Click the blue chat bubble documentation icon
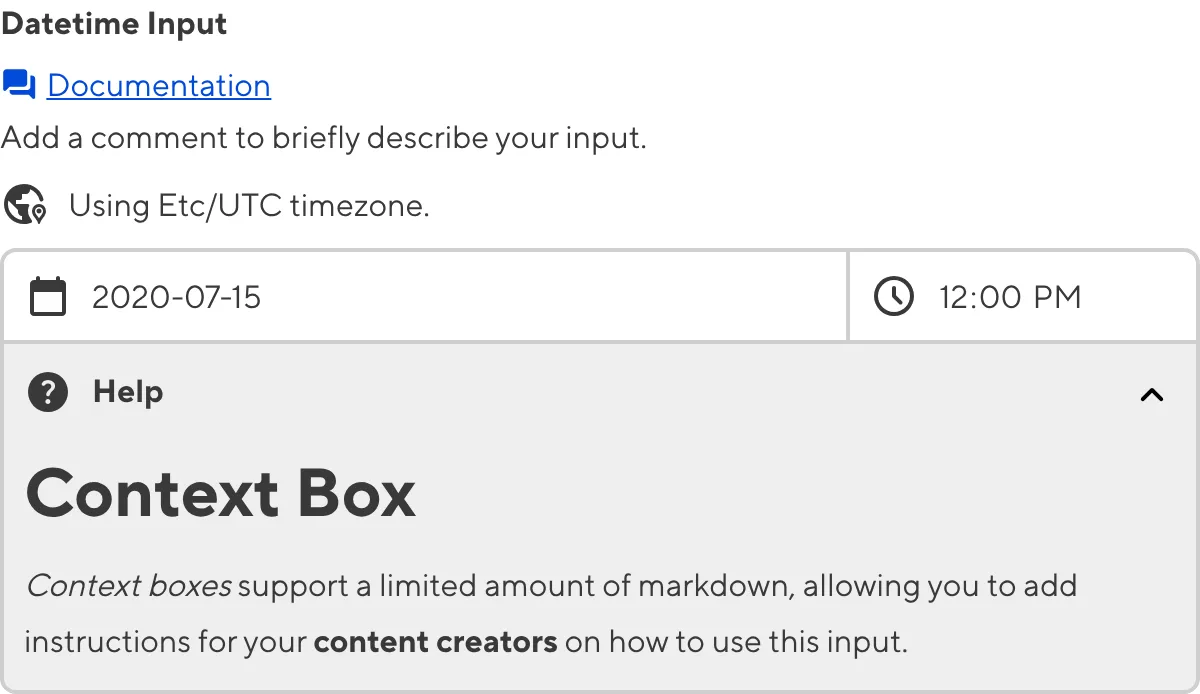Viewport: 1200px width, 694px height. tap(17, 85)
